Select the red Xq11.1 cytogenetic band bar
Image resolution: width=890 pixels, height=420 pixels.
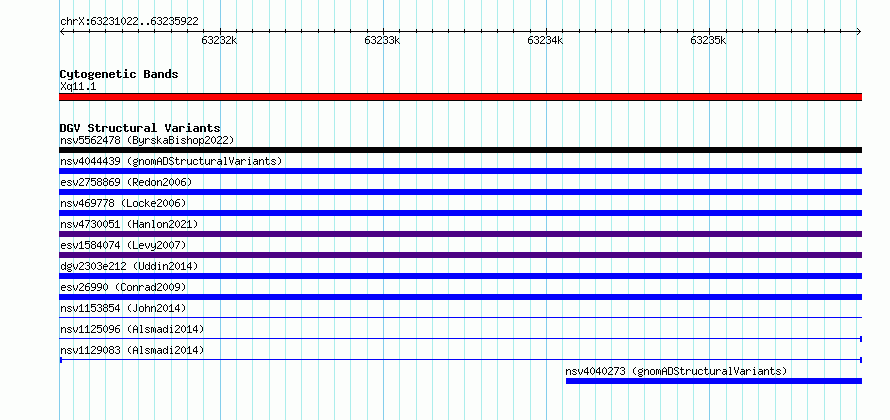(460, 97)
